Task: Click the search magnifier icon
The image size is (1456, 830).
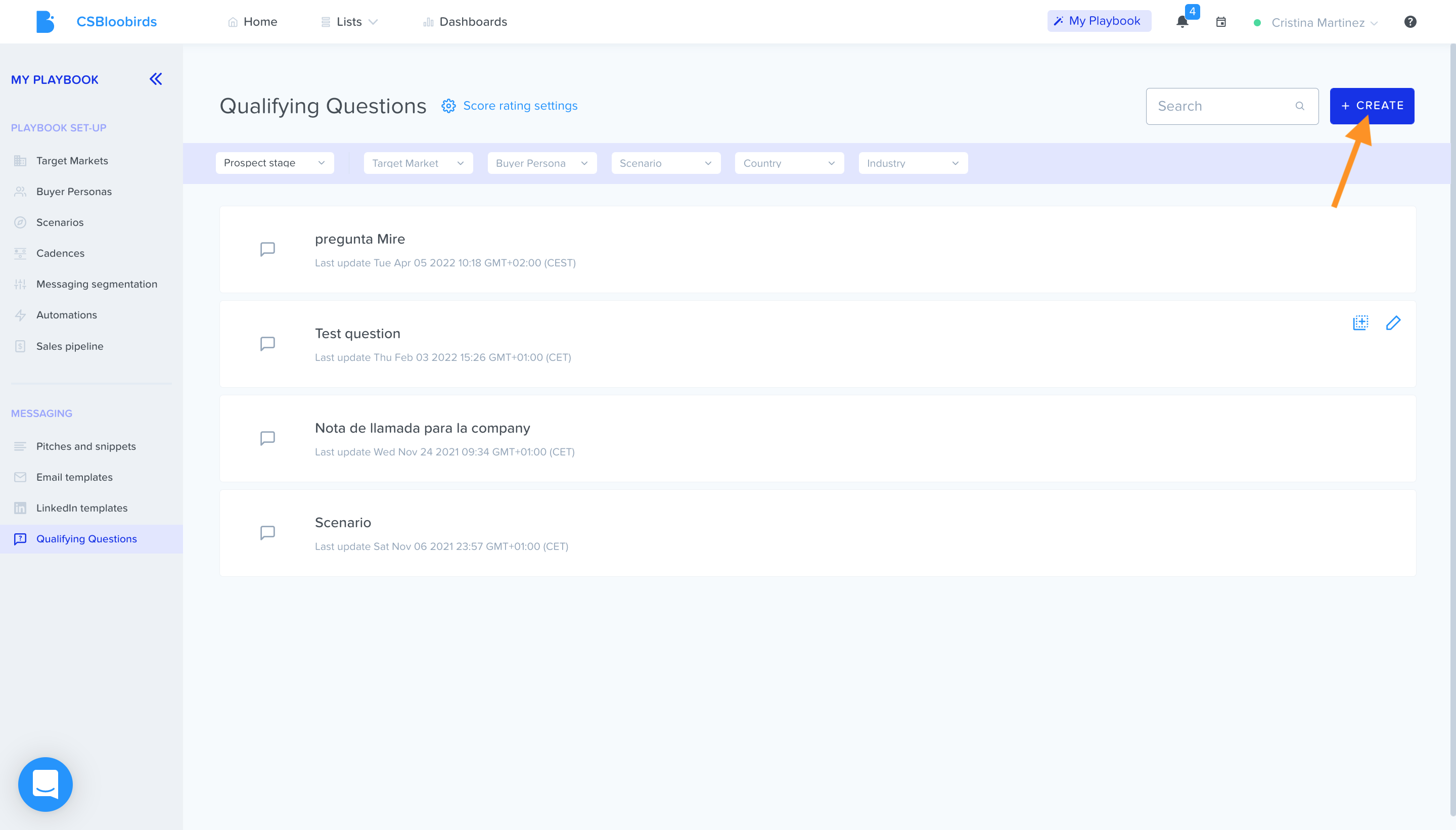Action: [1300, 106]
